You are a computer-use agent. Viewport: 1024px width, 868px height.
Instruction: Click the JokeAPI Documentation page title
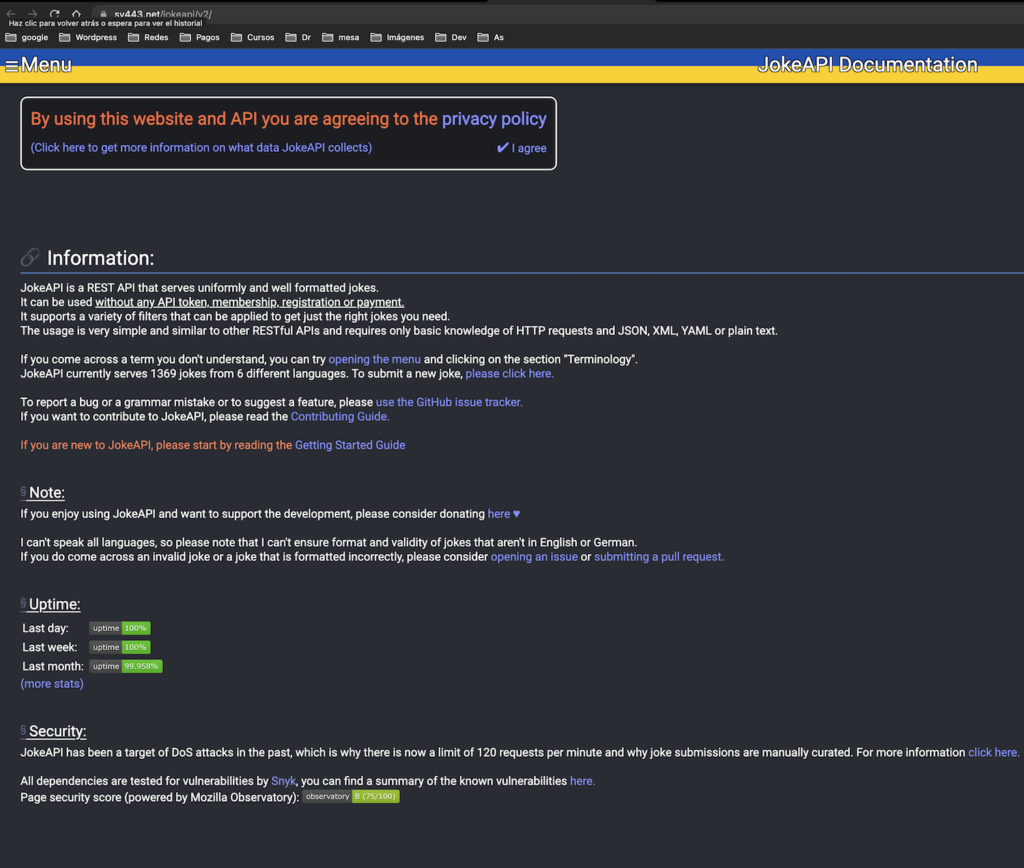pyautogui.click(x=867, y=65)
